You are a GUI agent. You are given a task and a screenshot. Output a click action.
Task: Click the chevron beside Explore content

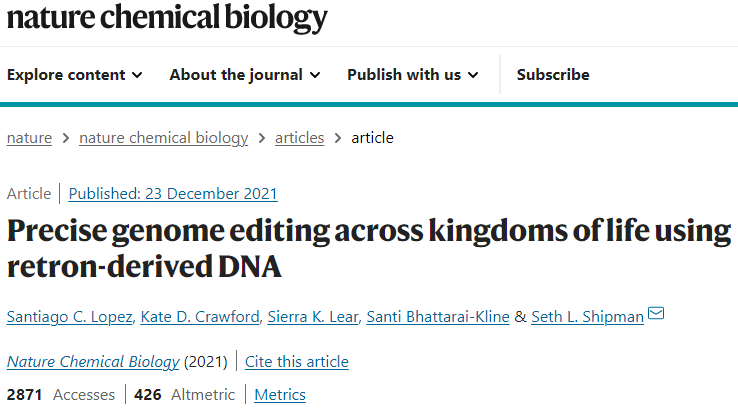137,75
